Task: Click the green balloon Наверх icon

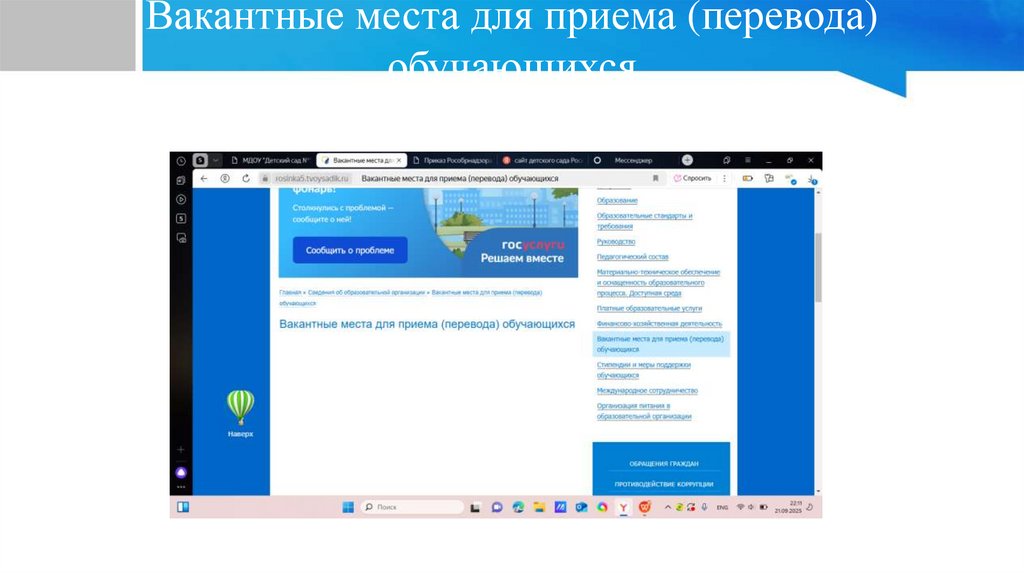Action: [x=240, y=413]
